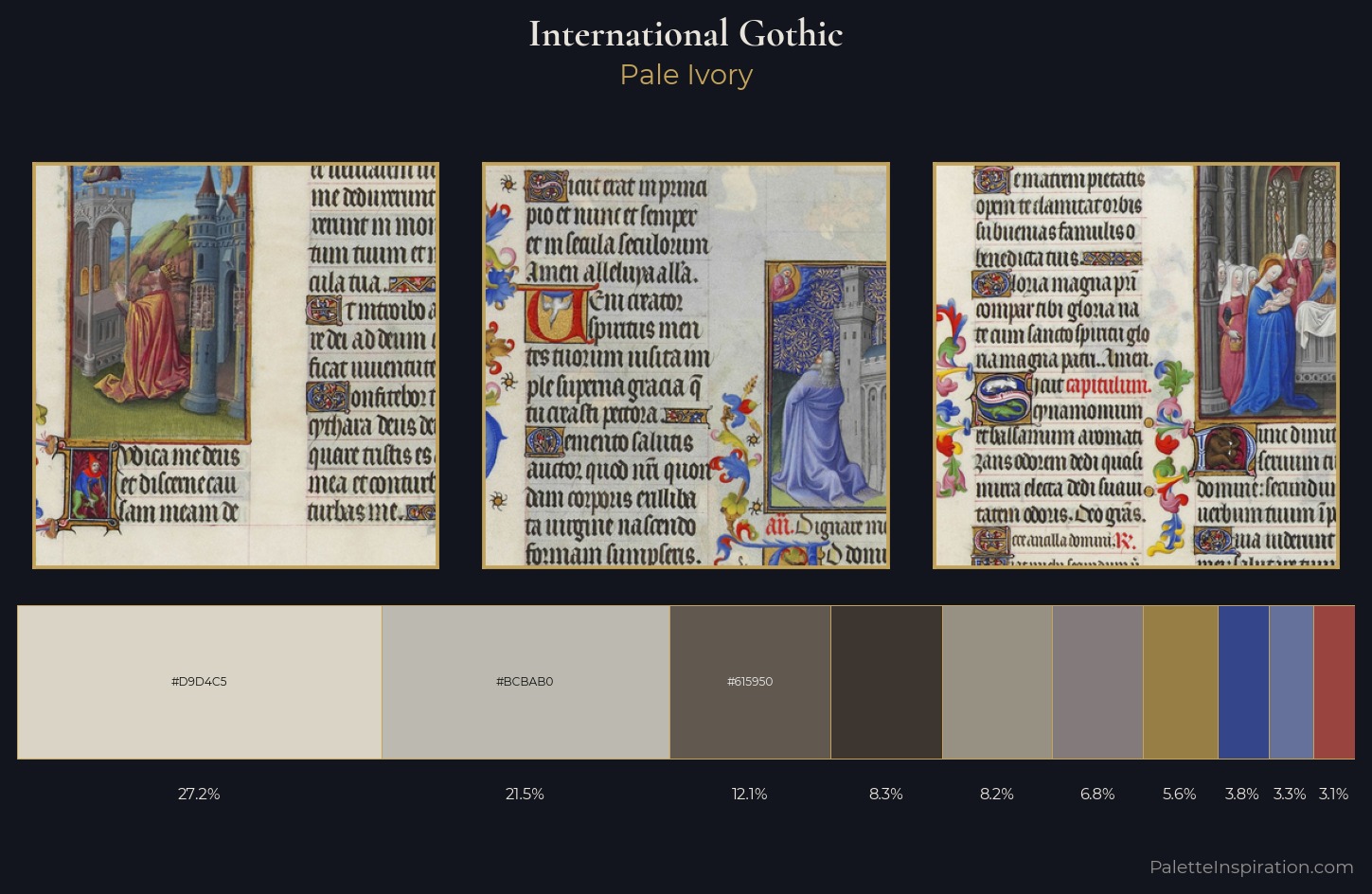Click the 3.3% percentage label
Screen dimensions: 1372x894
(x=1290, y=794)
